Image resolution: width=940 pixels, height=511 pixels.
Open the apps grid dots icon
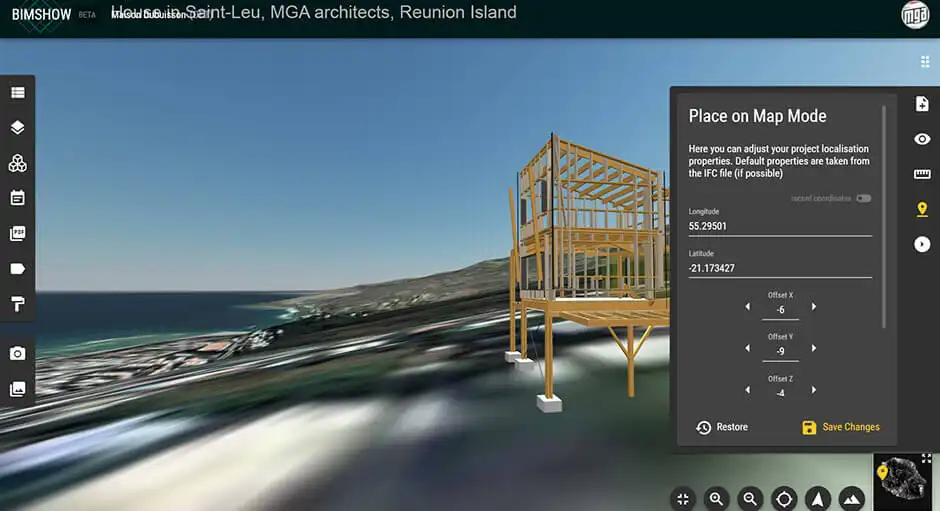click(x=925, y=61)
